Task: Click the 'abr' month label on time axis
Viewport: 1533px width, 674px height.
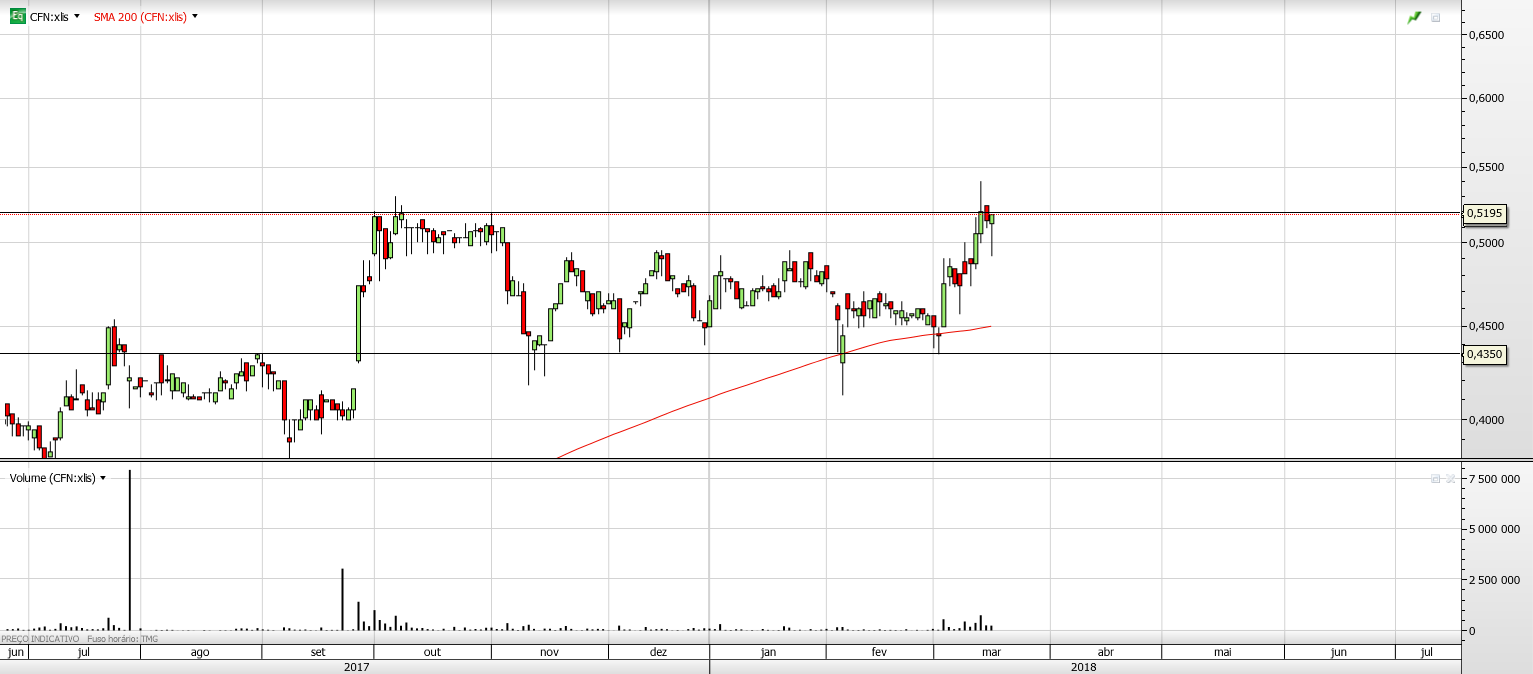Action: (x=1106, y=652)
